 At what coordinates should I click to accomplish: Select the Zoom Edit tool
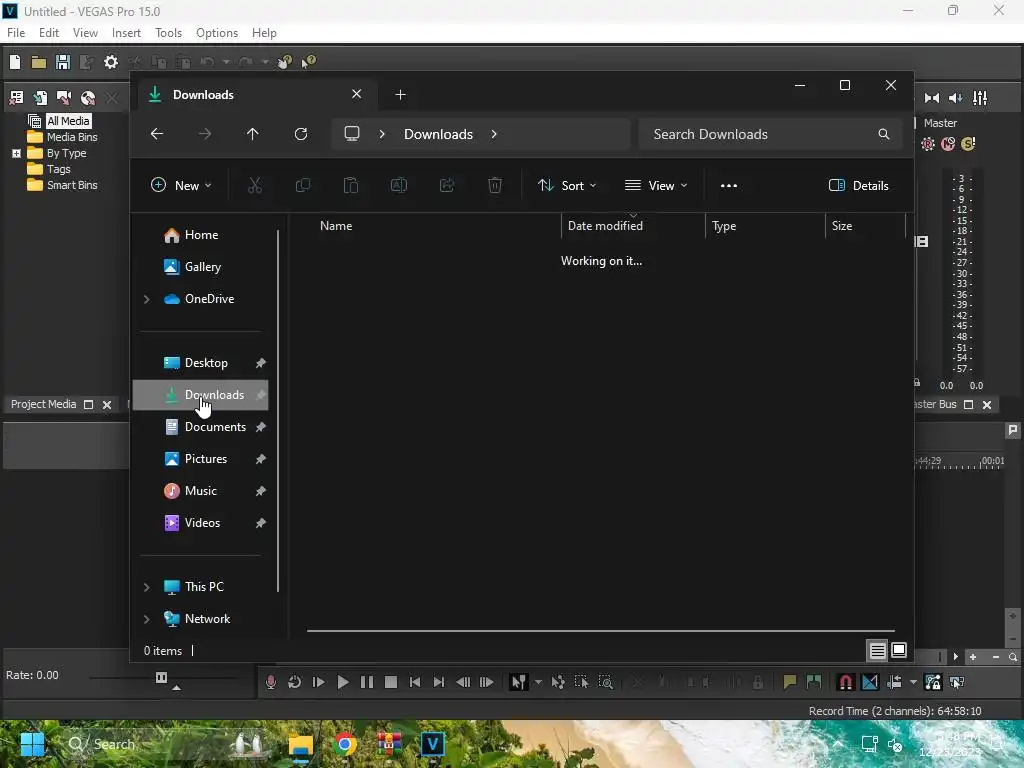click(x=605, y=682)
